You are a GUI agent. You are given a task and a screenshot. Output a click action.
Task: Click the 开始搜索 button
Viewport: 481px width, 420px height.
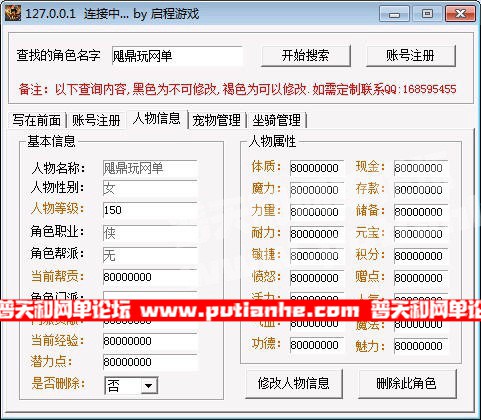306,56
